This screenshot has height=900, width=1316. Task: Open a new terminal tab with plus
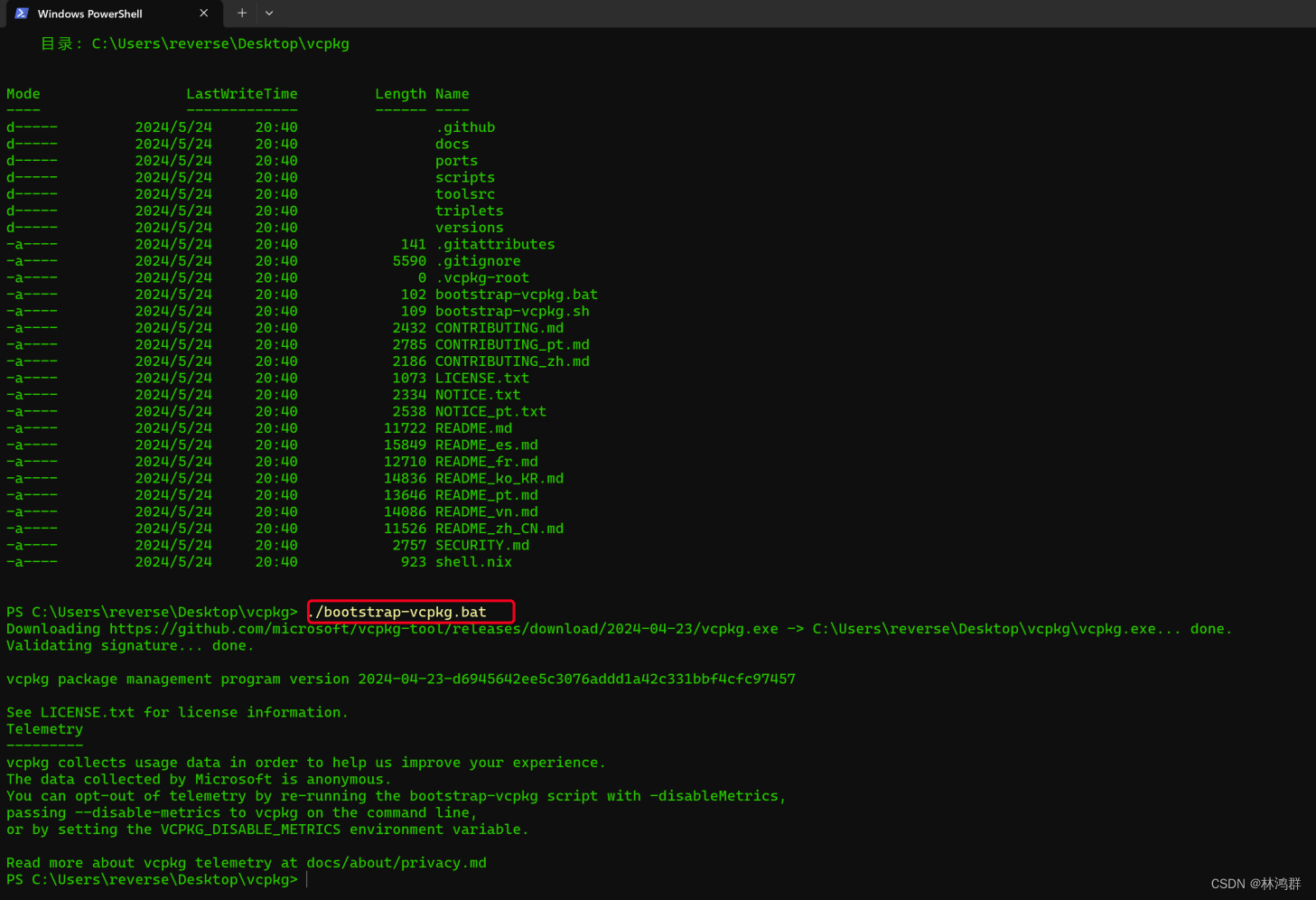point(242,14)
